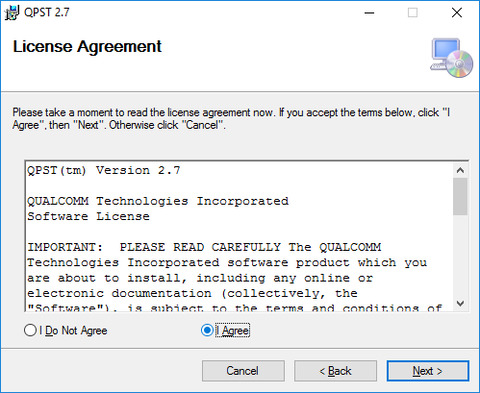Minimize the QPST 2.7 installer window
Image resolution: width=480 pixels, height=393 pixels.
pyautogui.click(x=369, y=13)
